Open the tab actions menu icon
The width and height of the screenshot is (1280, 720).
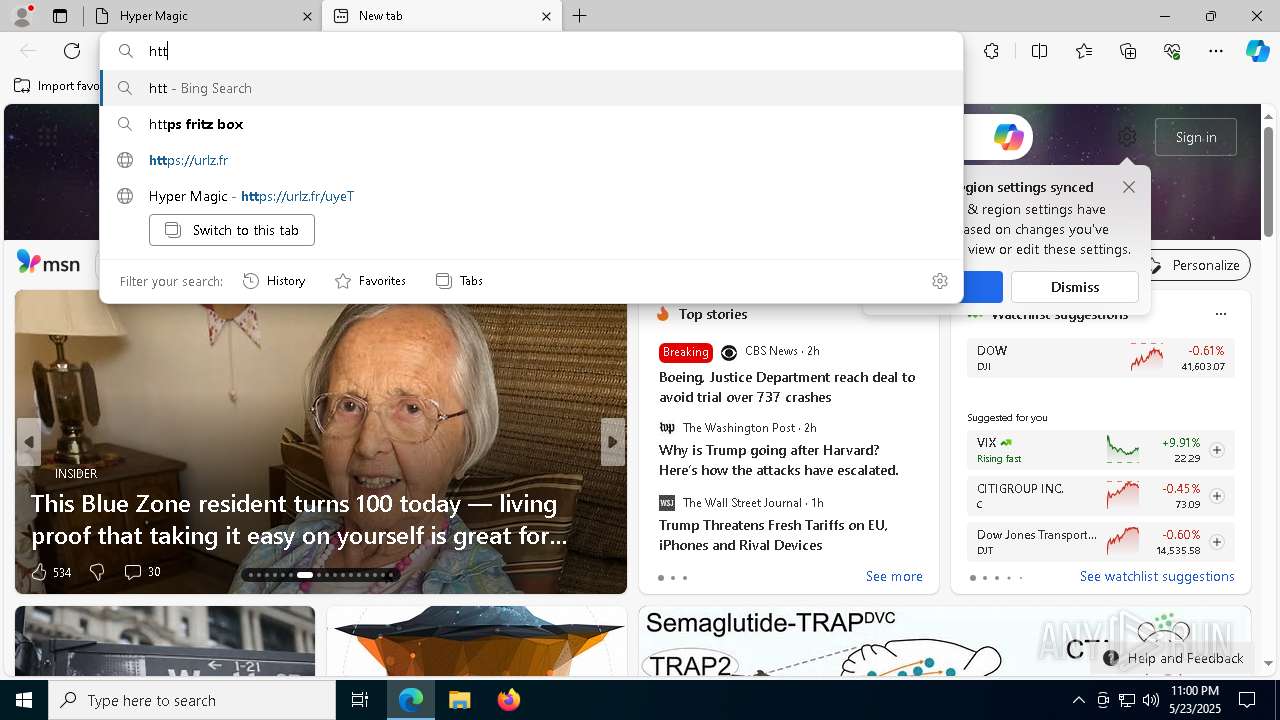point(60,16)
